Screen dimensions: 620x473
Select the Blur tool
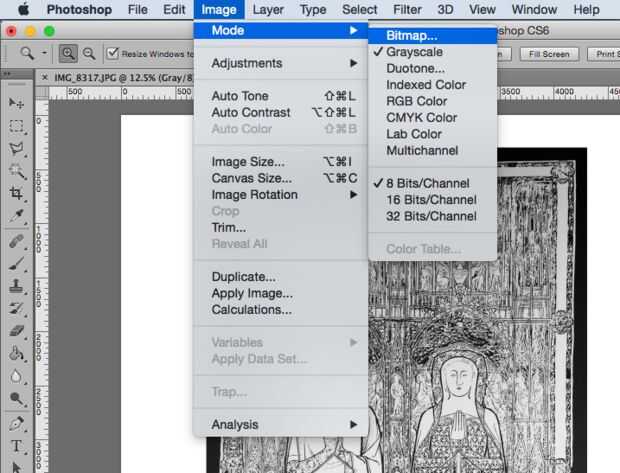click(16, 376)
